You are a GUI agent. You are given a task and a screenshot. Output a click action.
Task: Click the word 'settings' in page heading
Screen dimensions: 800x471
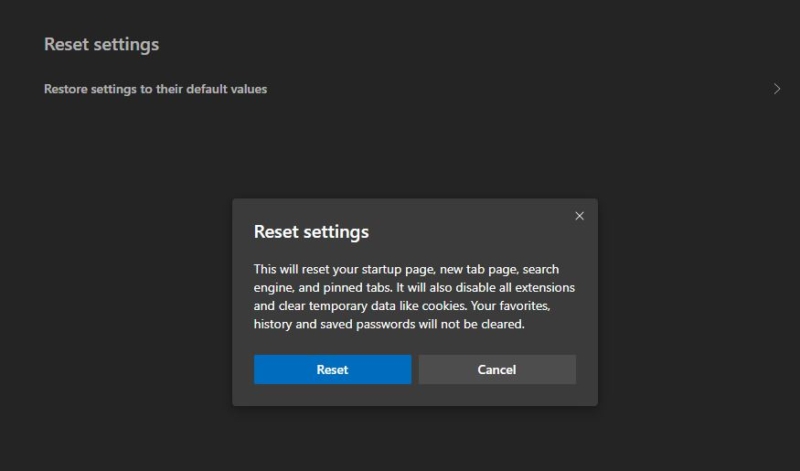127,45
